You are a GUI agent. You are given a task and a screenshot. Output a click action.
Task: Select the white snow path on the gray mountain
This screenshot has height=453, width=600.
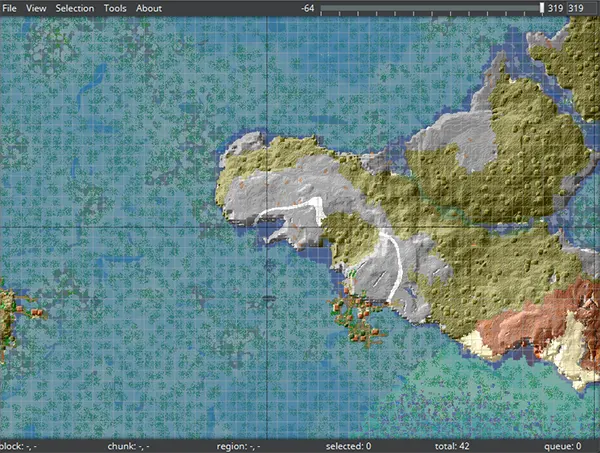tap(290, 211)
